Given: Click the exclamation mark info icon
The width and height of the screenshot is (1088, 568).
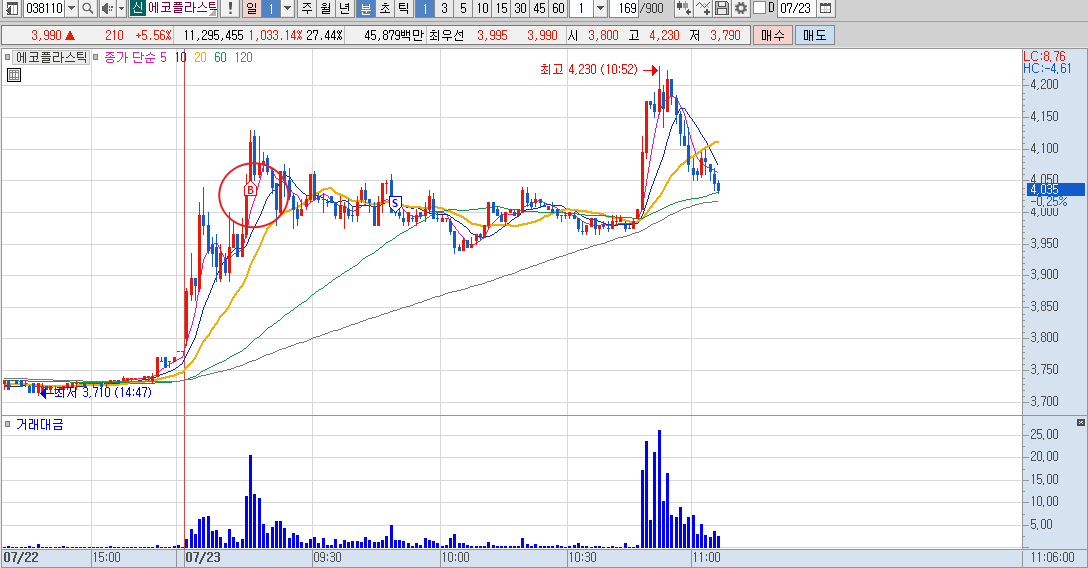Looking at the screenshot, I should pos(230,8).
